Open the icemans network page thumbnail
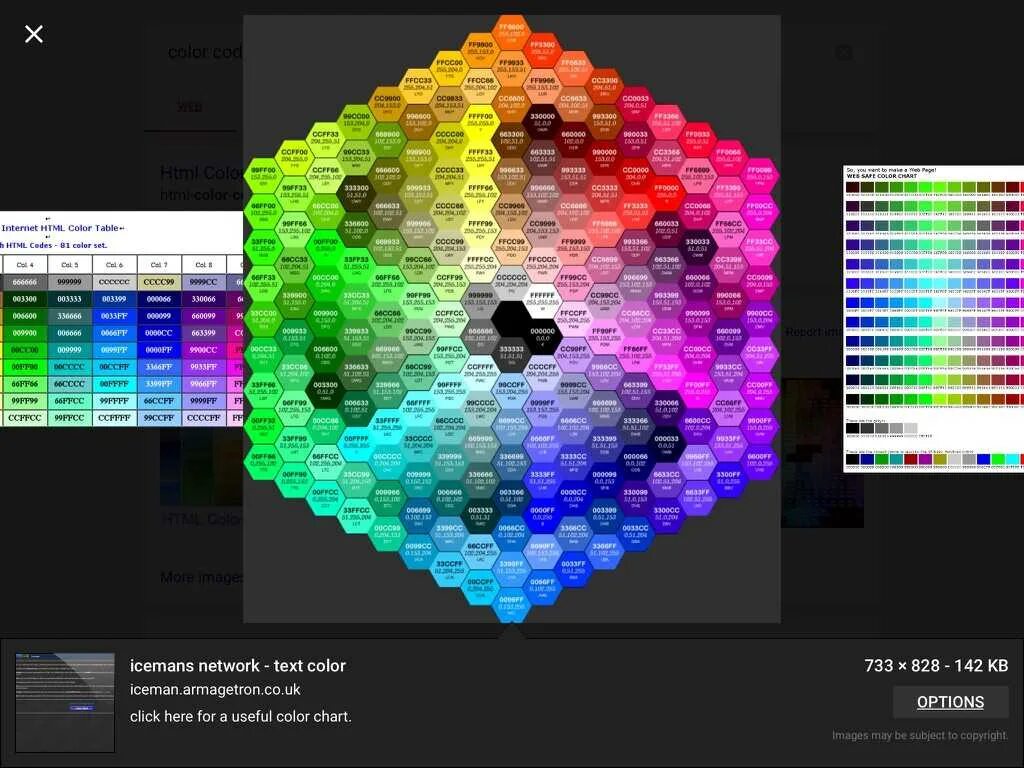 click(65, 703)
